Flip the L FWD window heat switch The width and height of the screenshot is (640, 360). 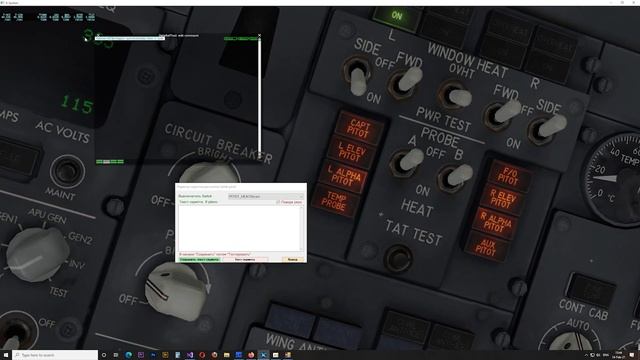(406, 81)
